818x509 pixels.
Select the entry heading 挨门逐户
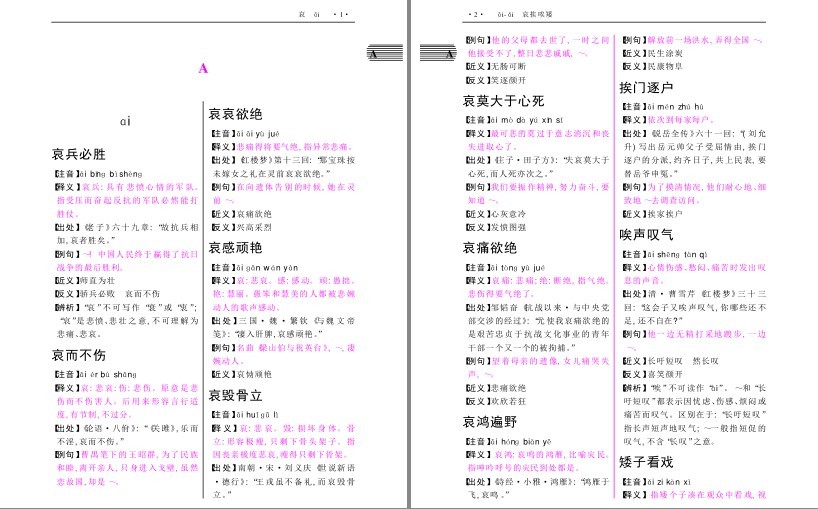pyautogui.click(x=646, y=88)
